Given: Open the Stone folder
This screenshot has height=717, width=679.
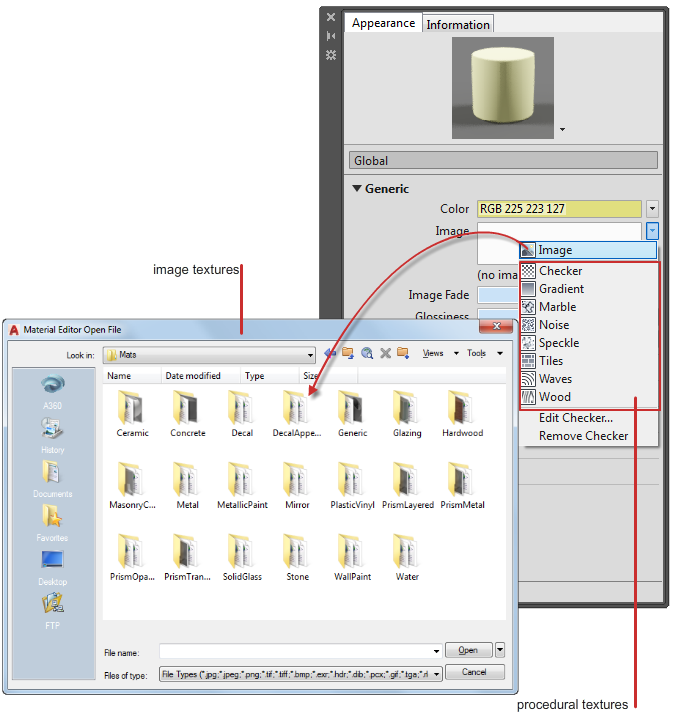Looking at the screenshot, I should pyautogui.click(x=297, y=557).
